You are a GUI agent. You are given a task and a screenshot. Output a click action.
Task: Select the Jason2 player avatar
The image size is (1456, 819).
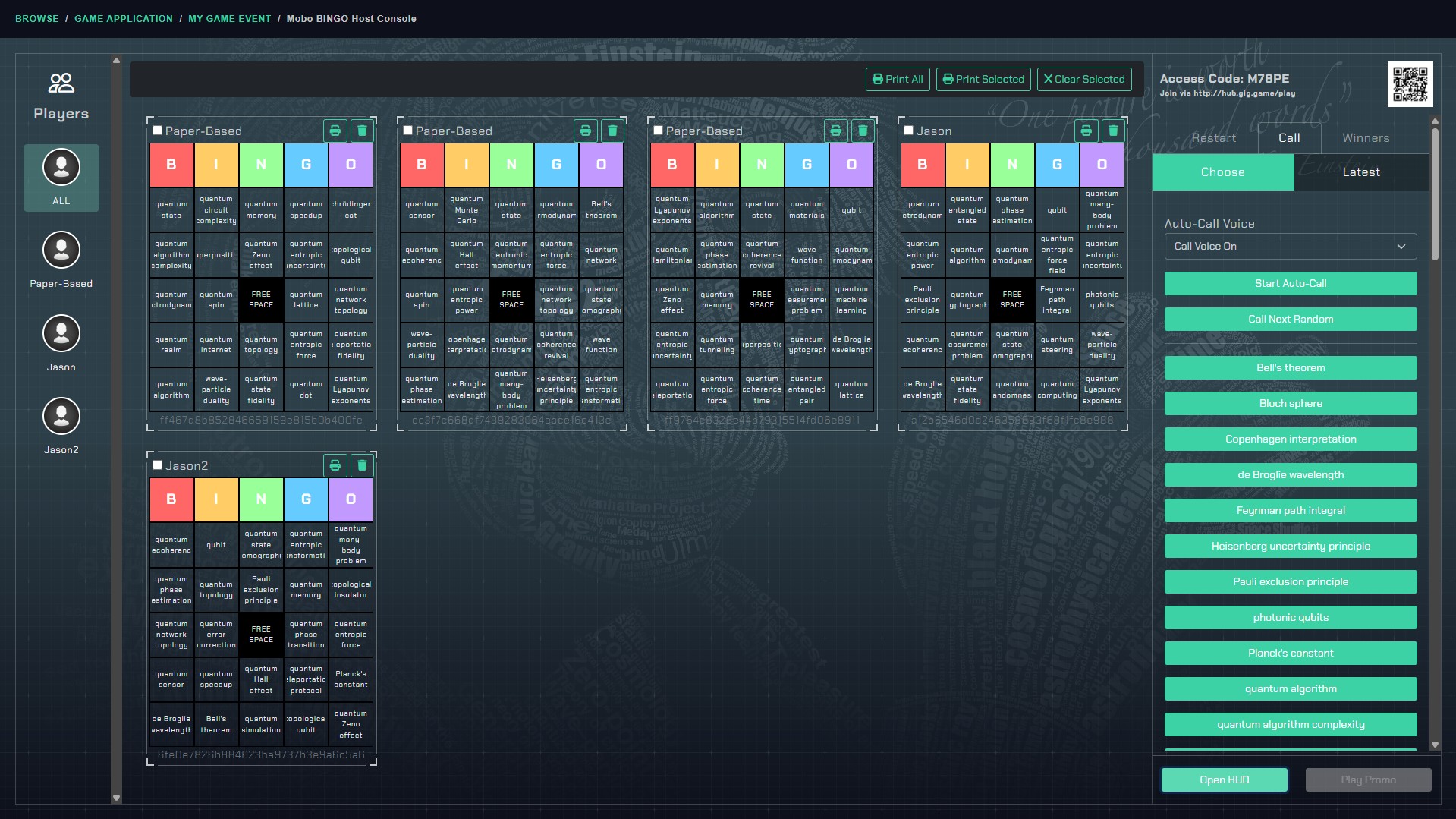(61, 416)
